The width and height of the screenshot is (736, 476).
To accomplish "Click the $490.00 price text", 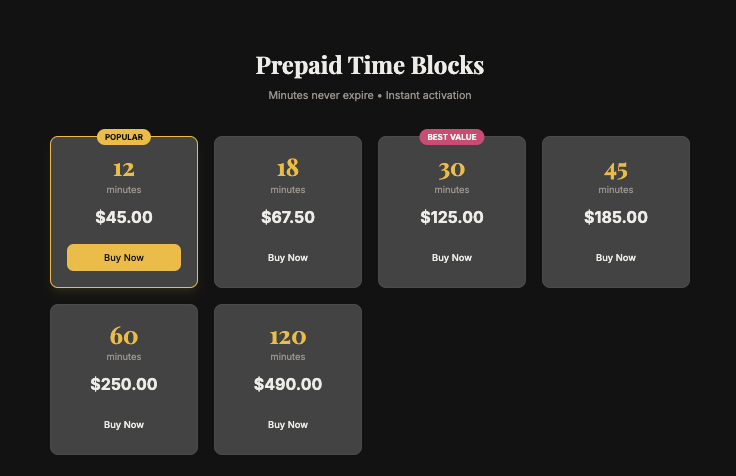I will [288, 384].
